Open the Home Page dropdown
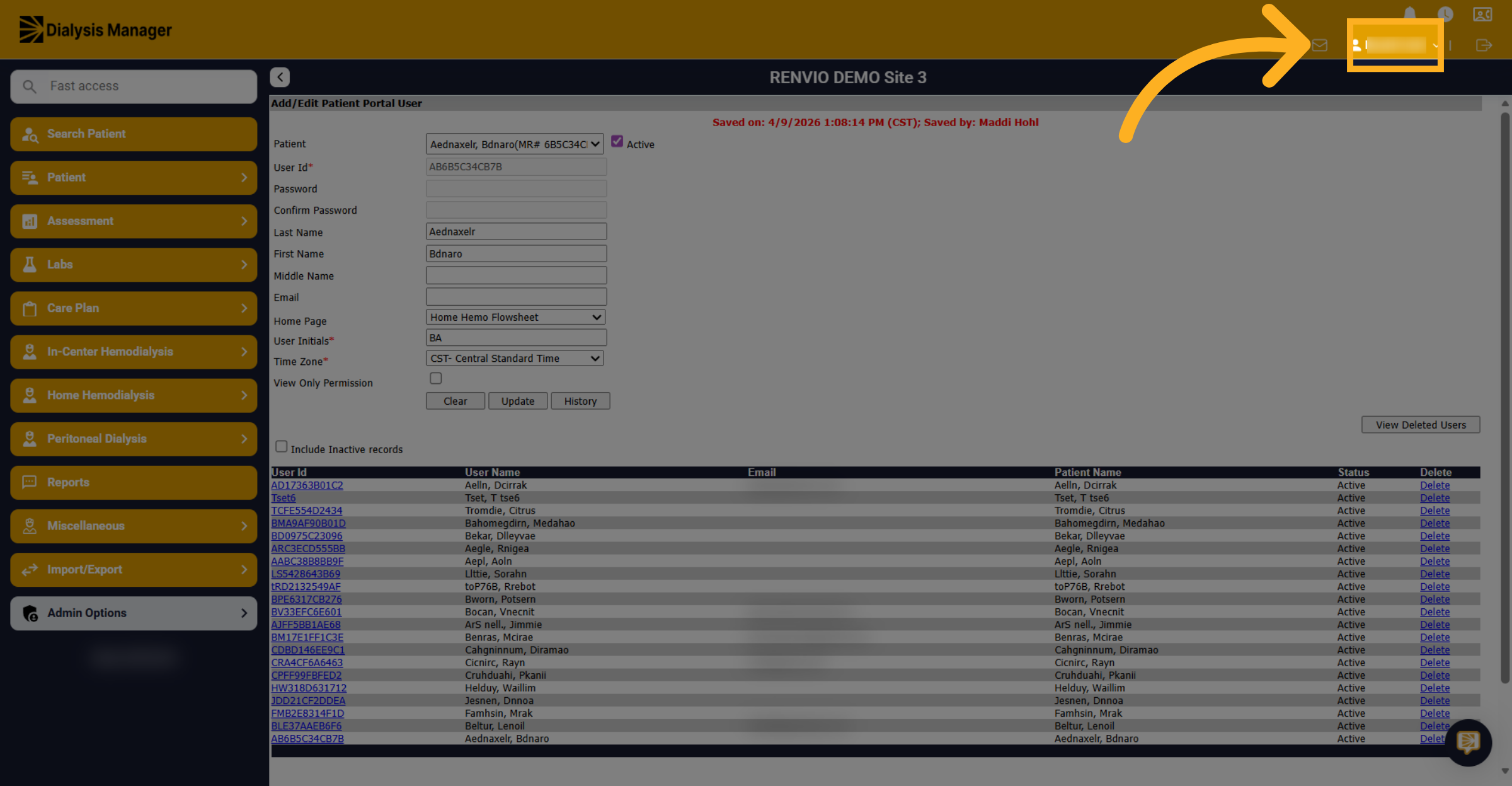 pos(515,317)
